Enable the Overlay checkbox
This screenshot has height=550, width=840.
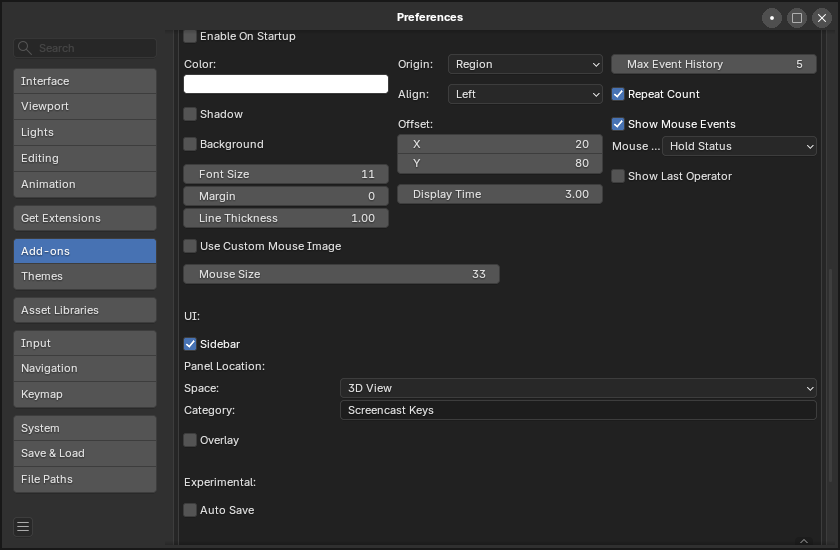190,440
